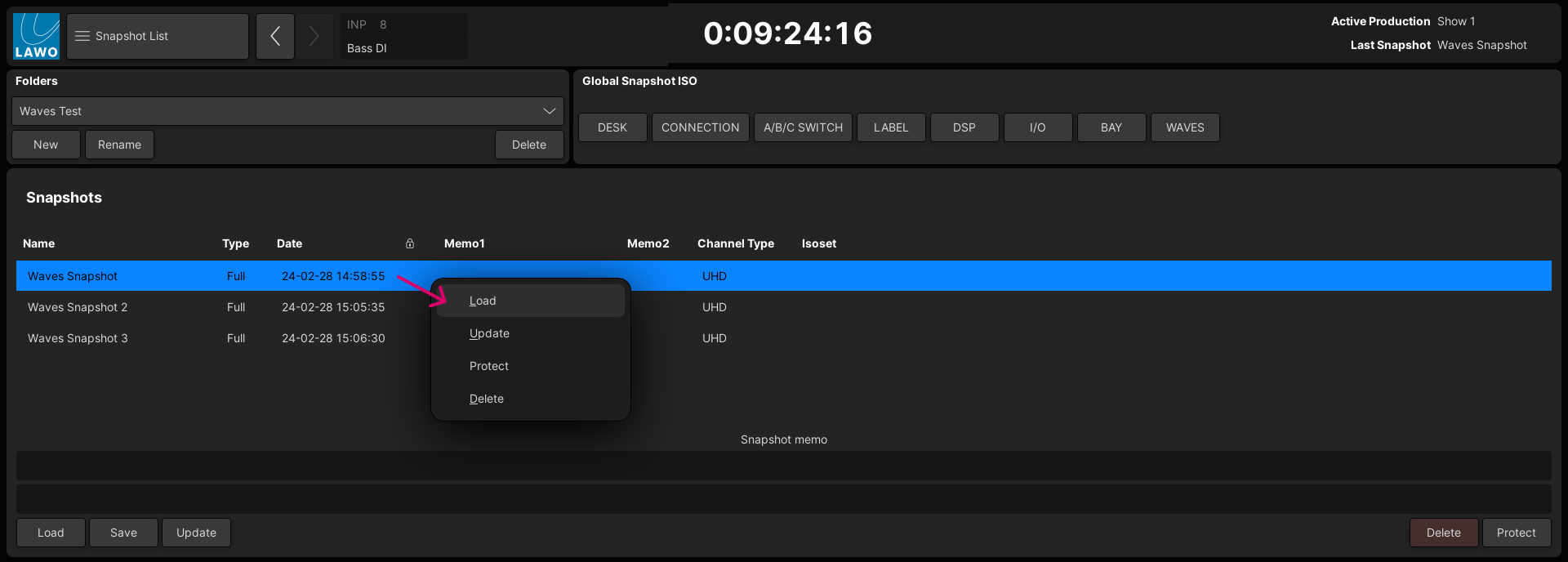Toggle the WAVES snapshot ISO button
The height and width of the screenshot is (562, 1568).
[1184, 127]
